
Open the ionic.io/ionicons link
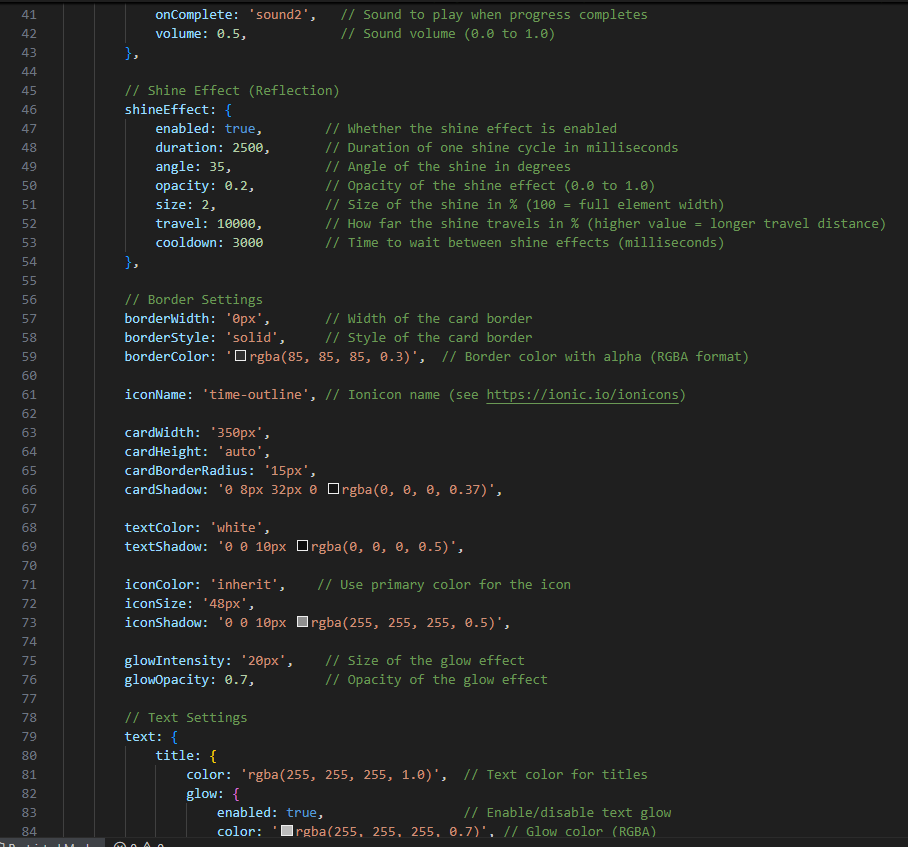tap(584, 395)
